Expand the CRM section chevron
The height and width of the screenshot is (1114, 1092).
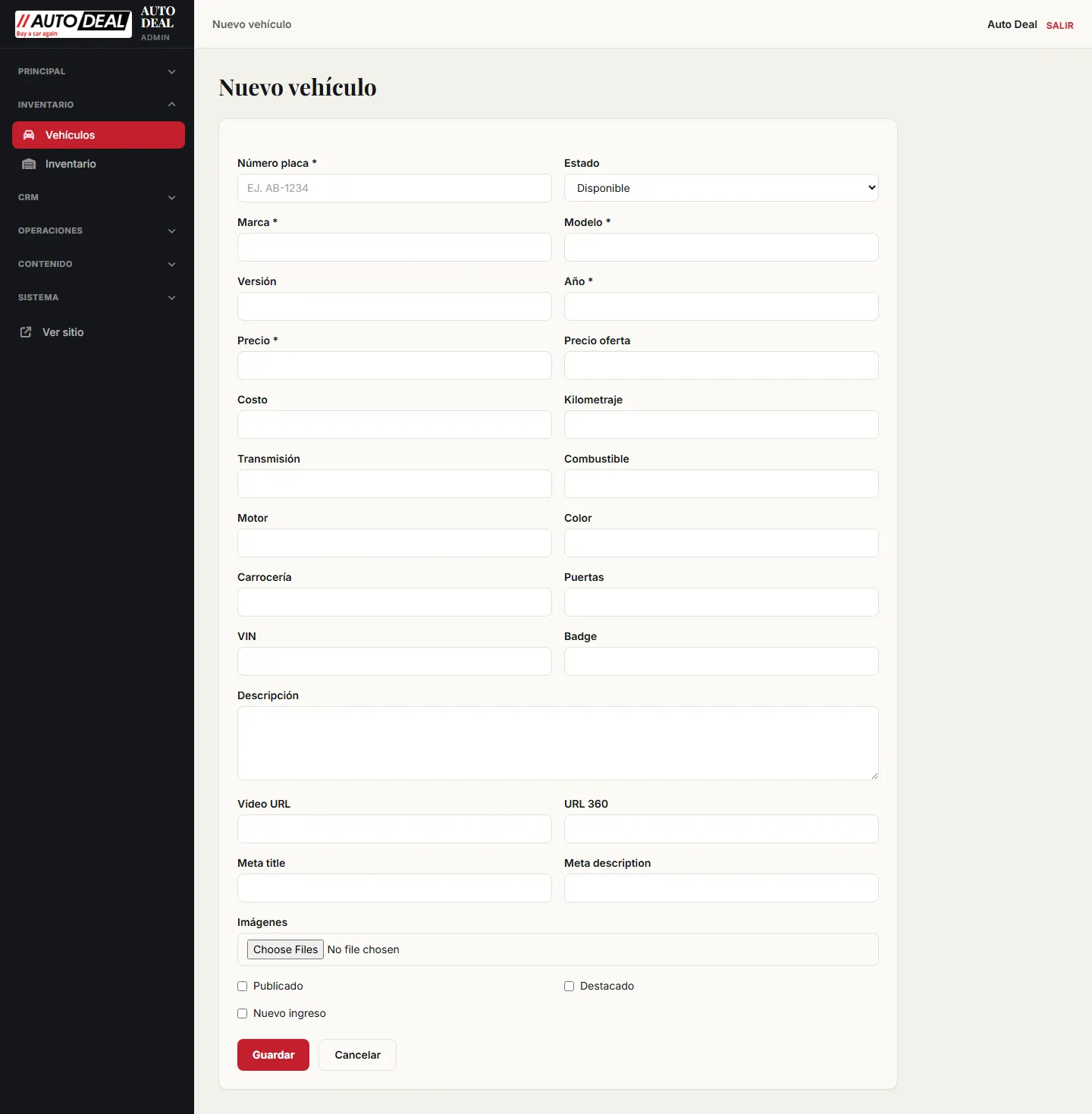(x=171, y=197)
